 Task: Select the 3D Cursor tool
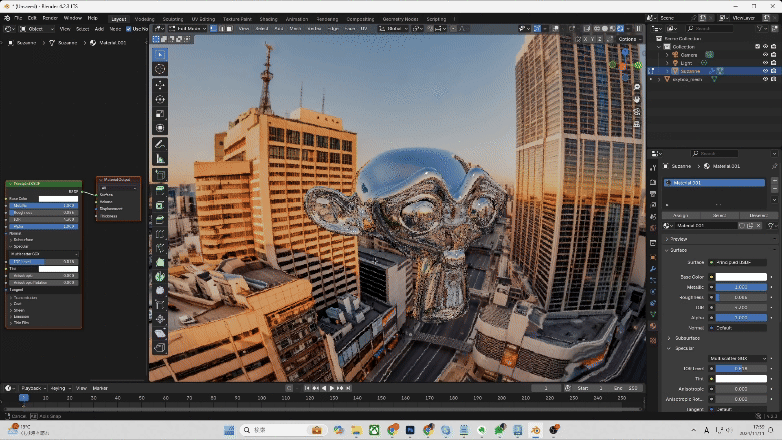pos(160,69)
